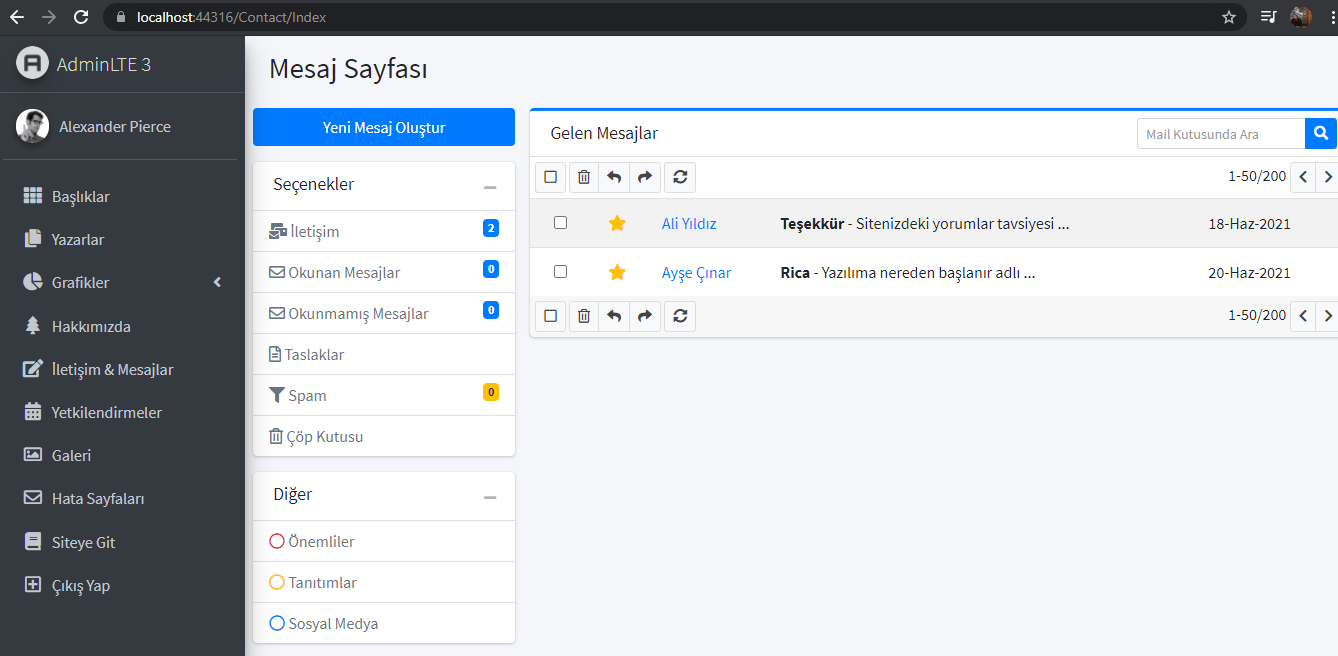This screenshot has height=656, width=1338.
Task: Toggle the star on Ali Yıldız message
Action: click(617, 223)
